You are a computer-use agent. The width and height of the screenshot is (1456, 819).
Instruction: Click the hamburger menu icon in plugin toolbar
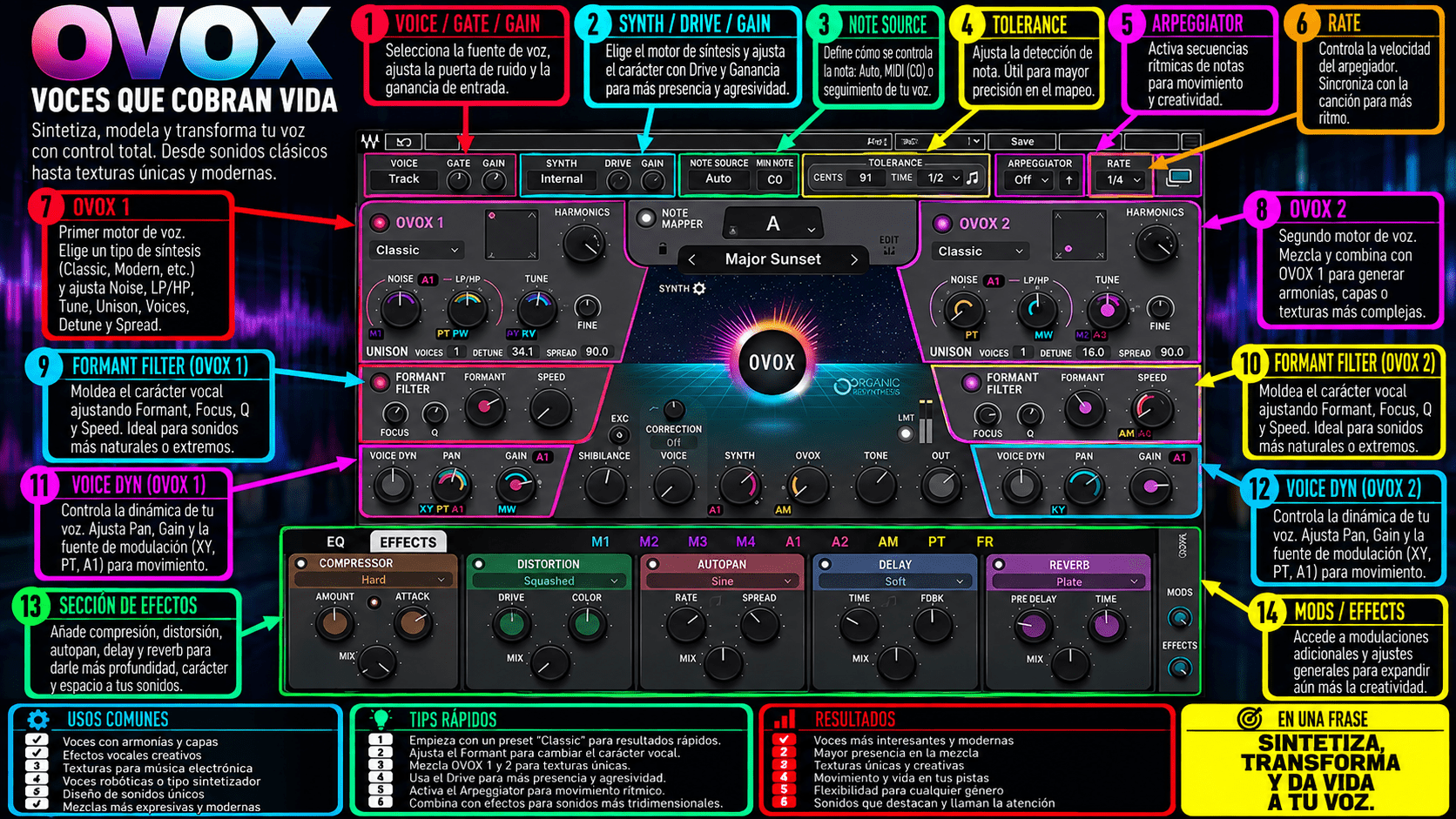[x=1190, y=141]
